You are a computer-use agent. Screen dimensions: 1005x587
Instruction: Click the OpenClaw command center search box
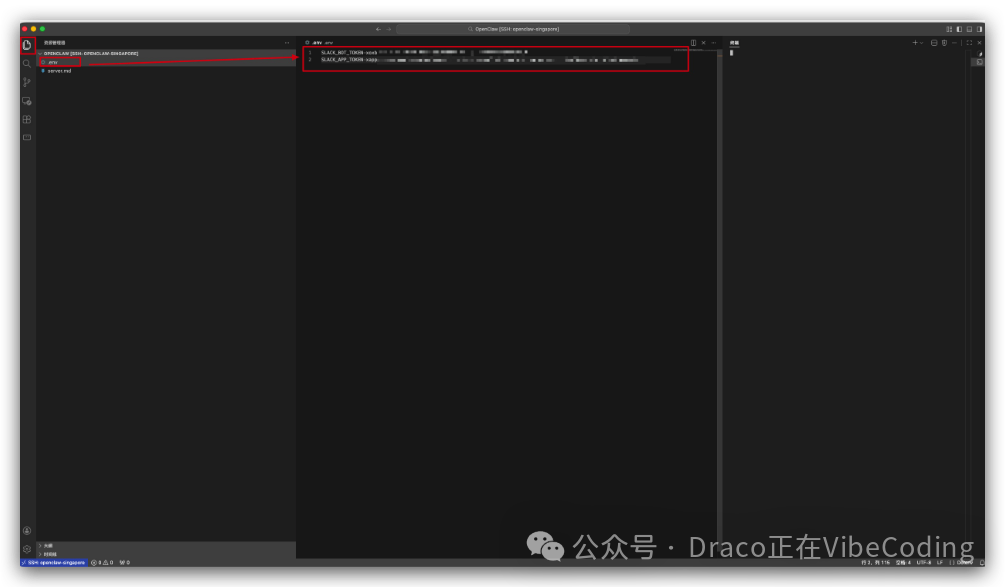(513, 29)
